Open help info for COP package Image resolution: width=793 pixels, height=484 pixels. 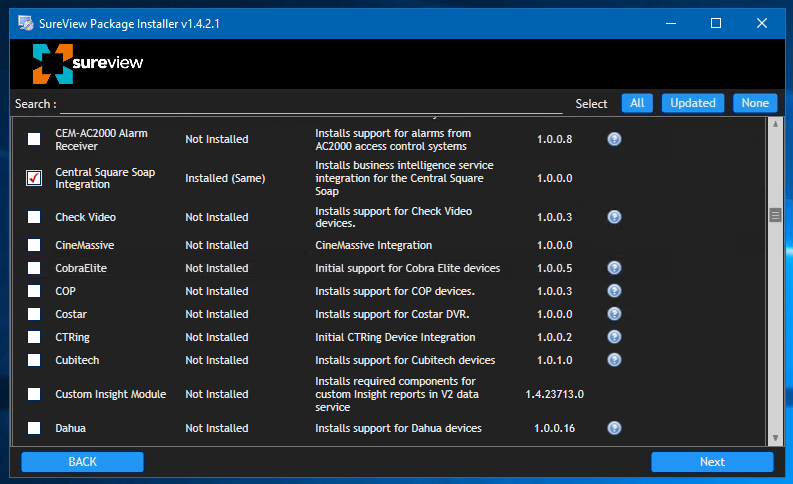point(614,291)
